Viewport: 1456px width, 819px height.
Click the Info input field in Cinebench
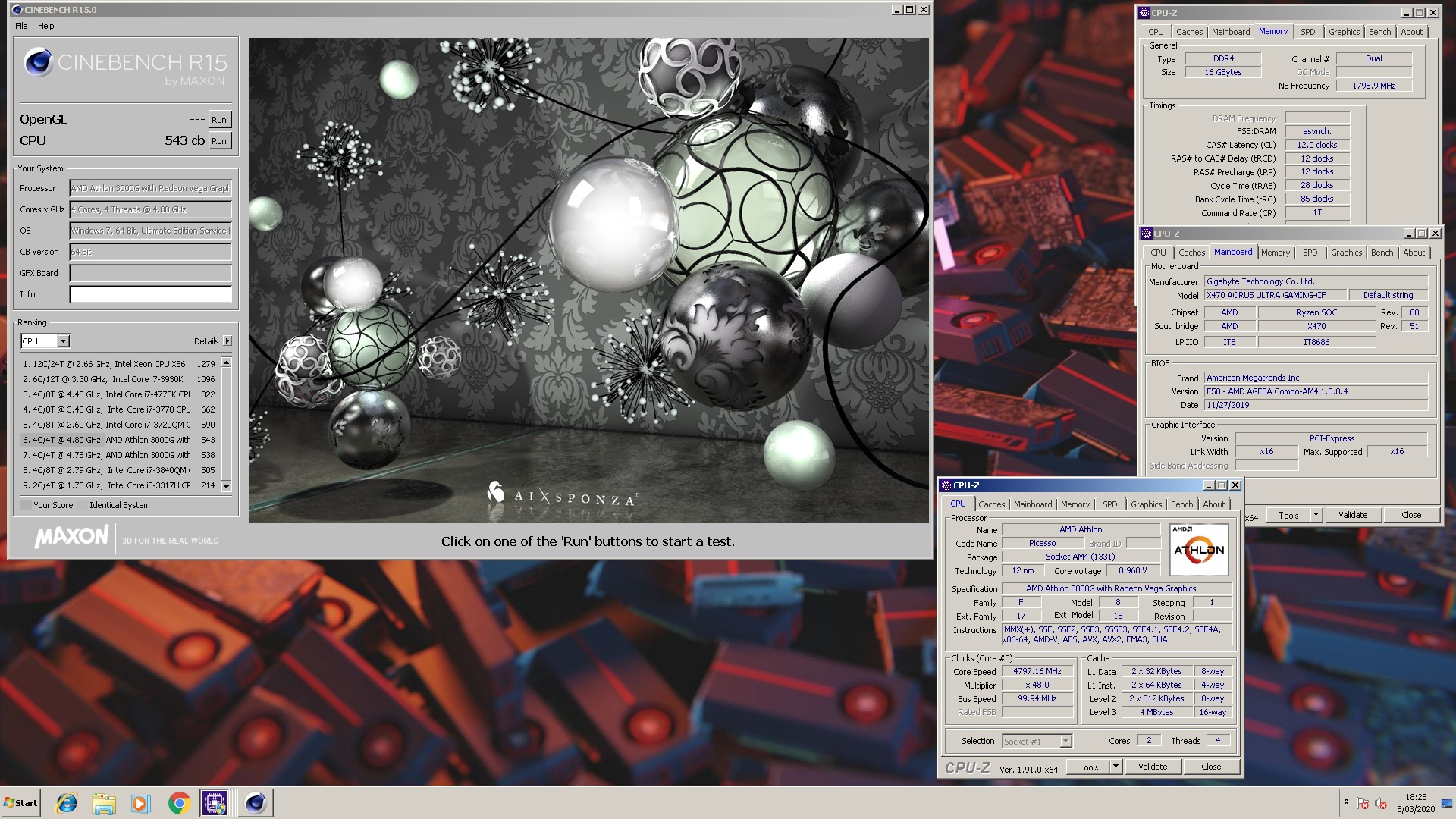coord(151,294)
